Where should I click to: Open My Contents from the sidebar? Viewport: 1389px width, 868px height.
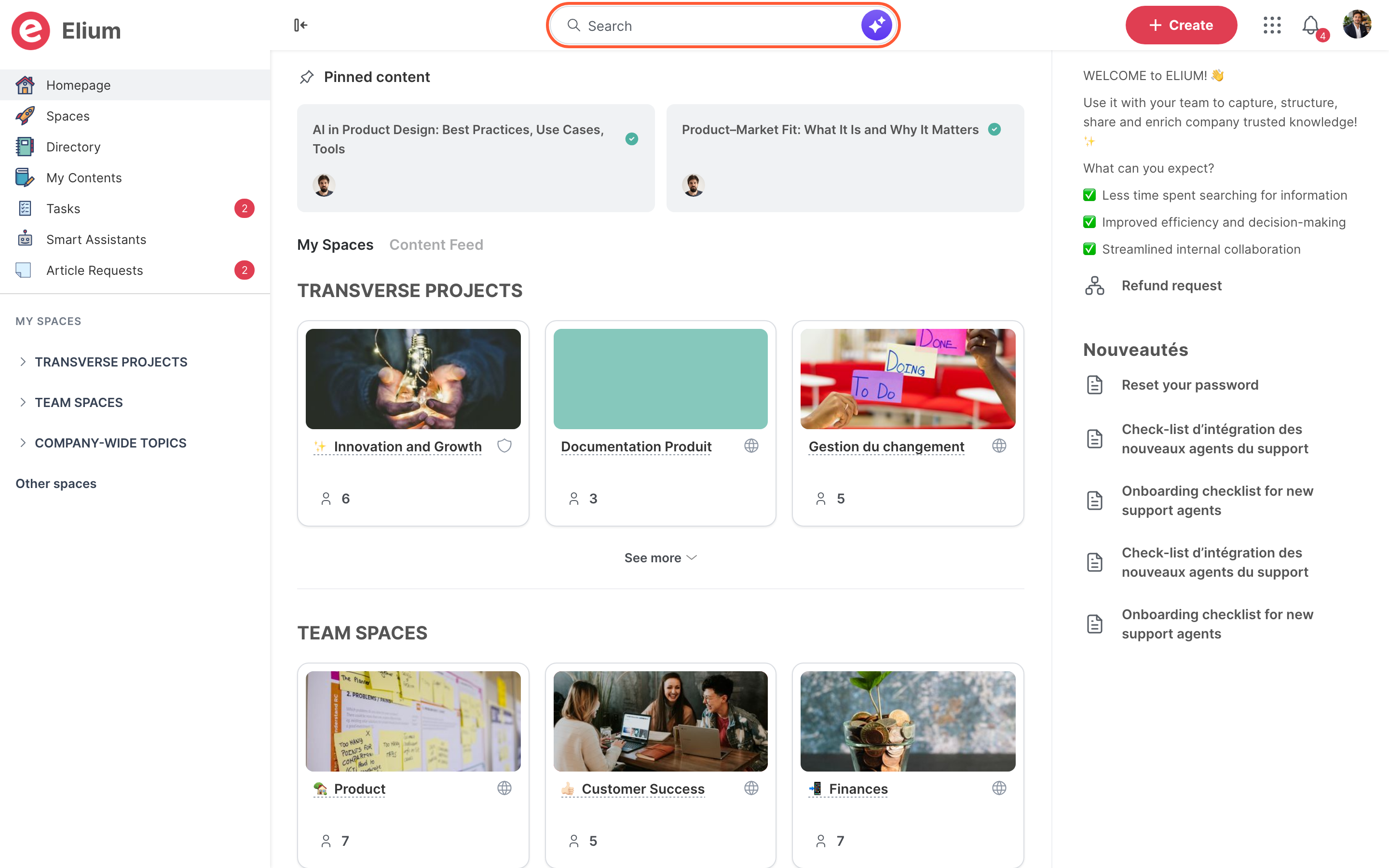point(135,178)
